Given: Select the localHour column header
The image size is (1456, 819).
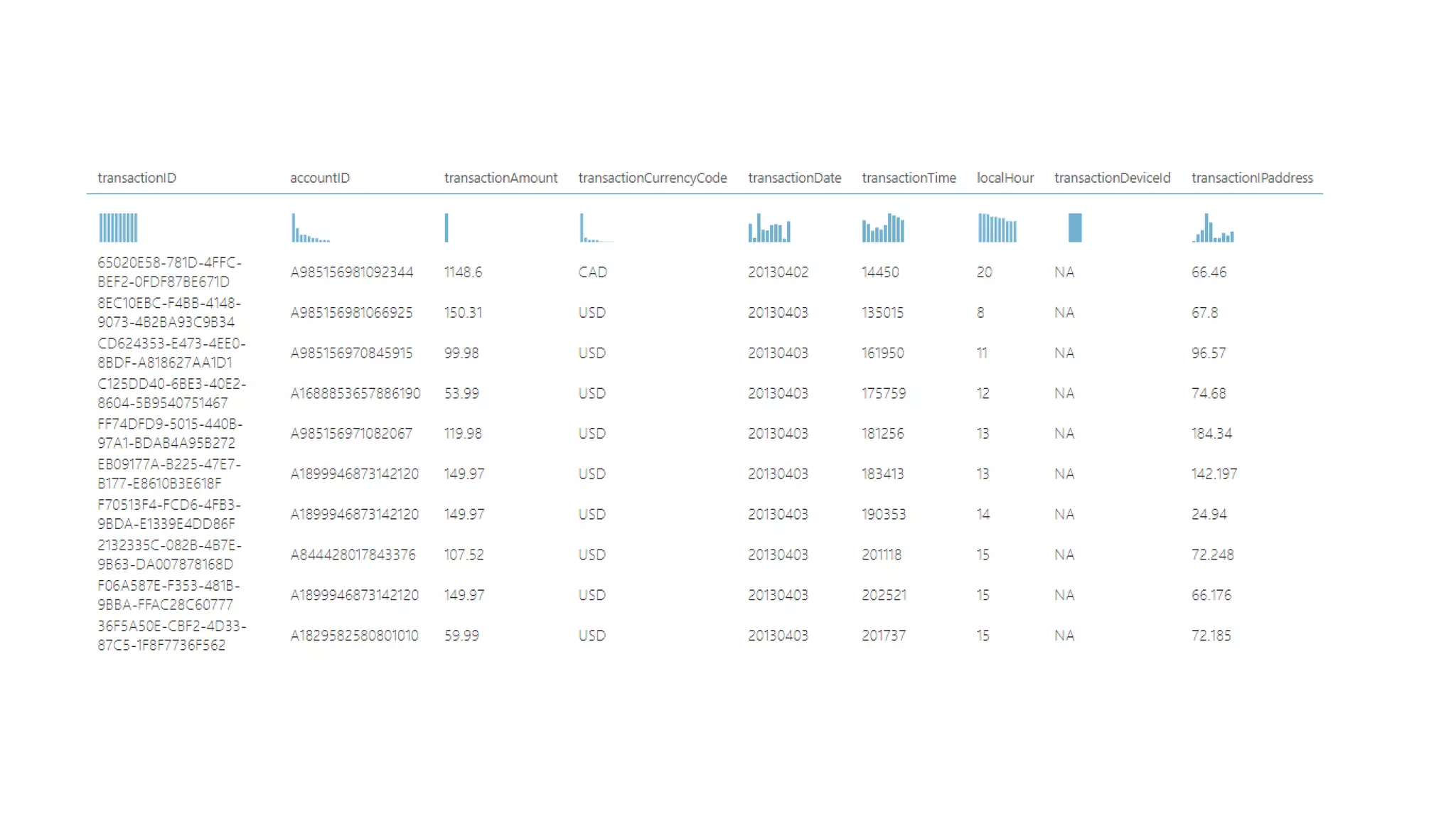Looking at the screenshot, I should click(1005, 178).
